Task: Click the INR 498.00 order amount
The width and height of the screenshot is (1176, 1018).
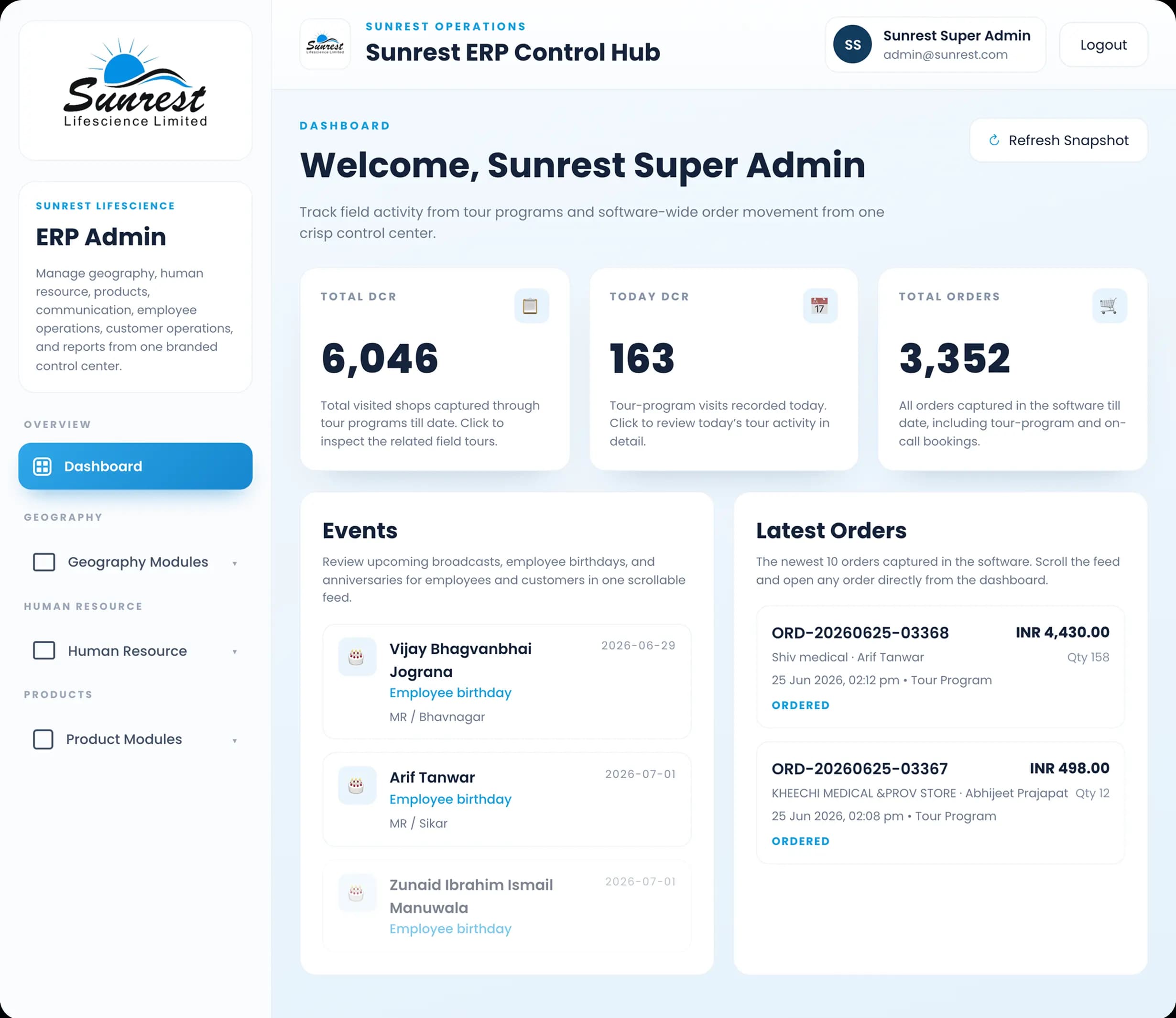Action: point(1069,768)
